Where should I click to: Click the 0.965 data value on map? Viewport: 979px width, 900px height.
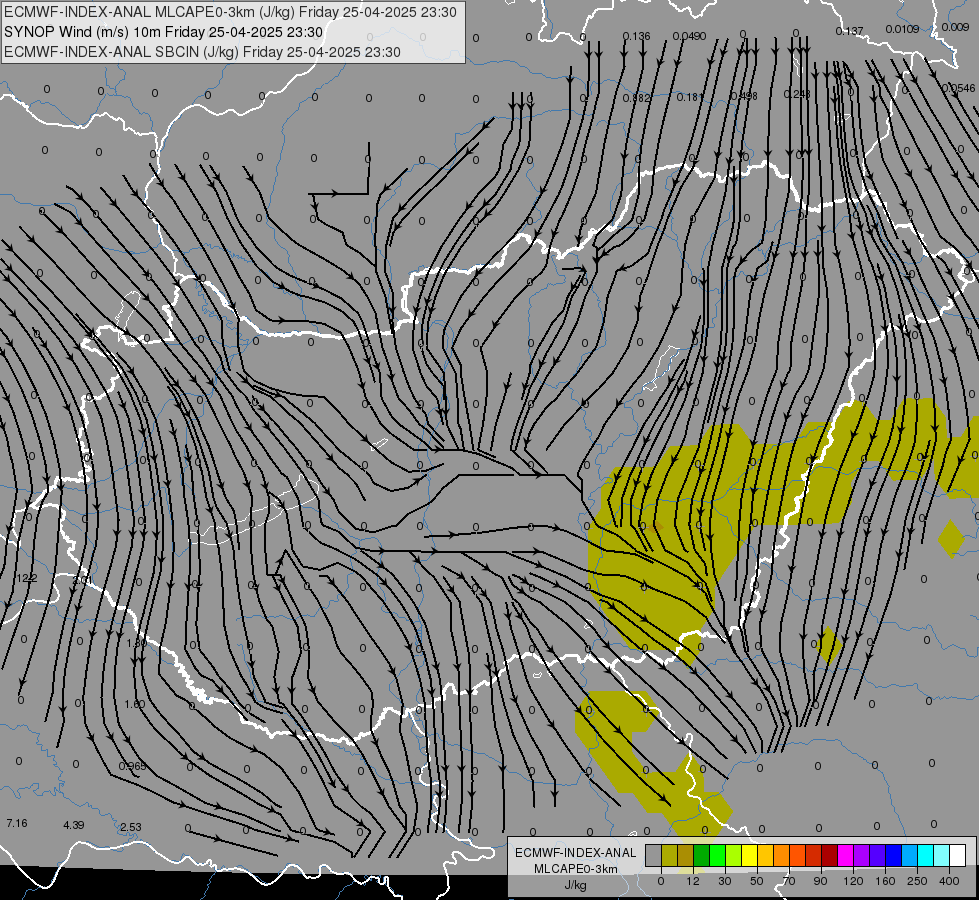click(x=132, y=766)
